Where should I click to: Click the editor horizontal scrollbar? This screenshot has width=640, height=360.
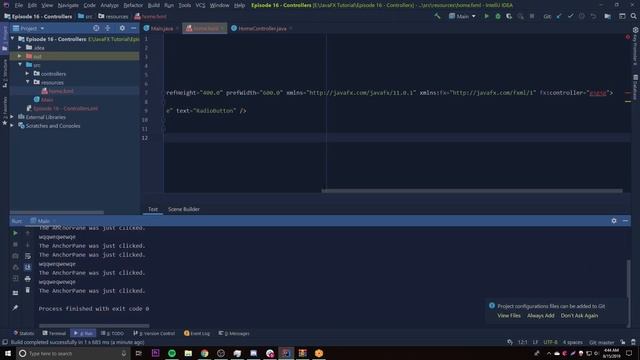coord(472,191)
